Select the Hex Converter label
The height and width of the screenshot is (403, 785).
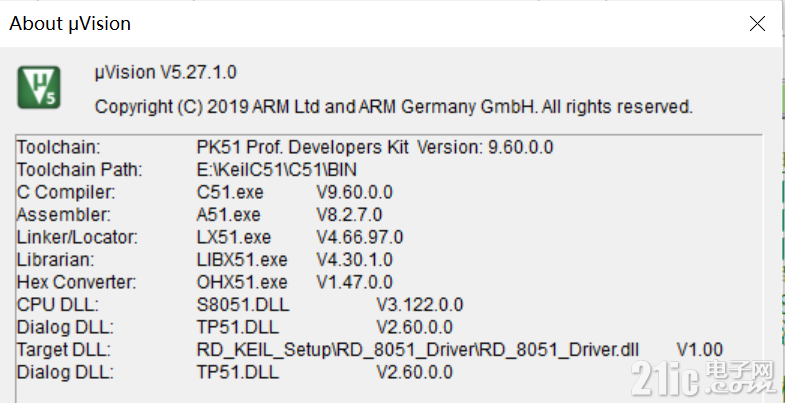coord(77,282)
